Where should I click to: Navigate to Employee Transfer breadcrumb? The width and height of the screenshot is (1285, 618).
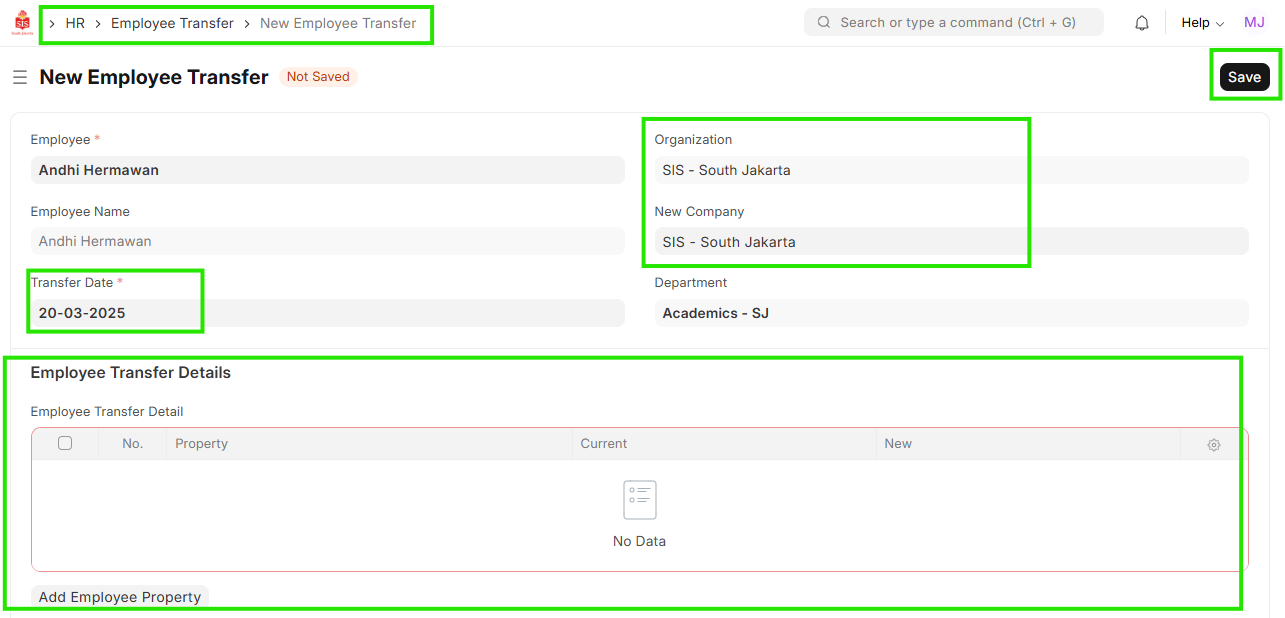172,23
